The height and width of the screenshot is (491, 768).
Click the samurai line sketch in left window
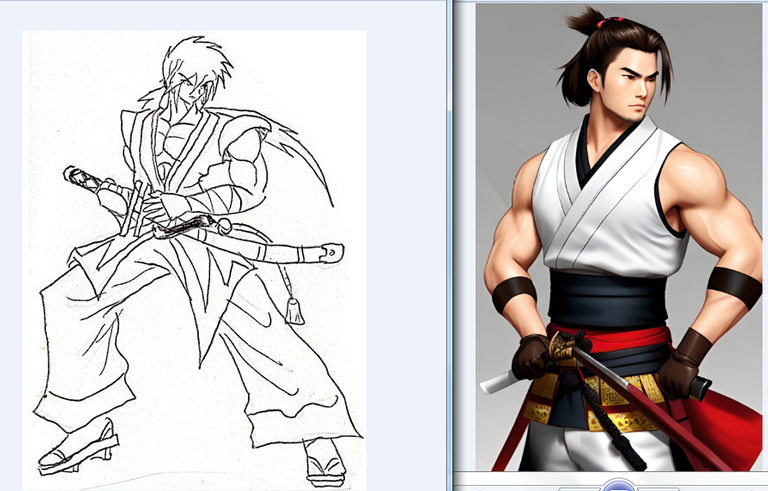click(x=194, y=260)
